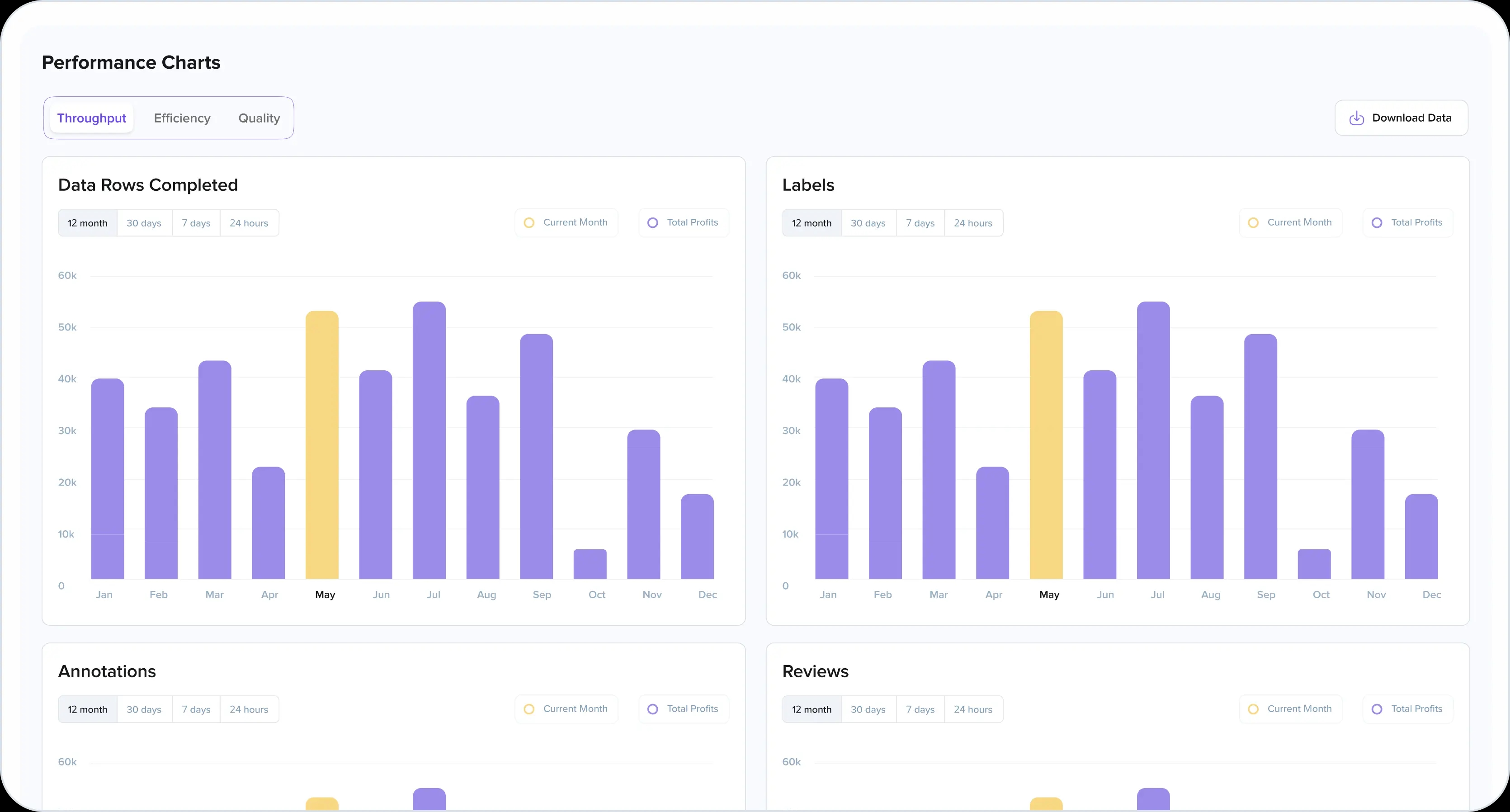Click the 60k axis value in Data Rows Completed
Image resolution: width=1510 pixels, height=812 pixels.
[x=67, y=275]
